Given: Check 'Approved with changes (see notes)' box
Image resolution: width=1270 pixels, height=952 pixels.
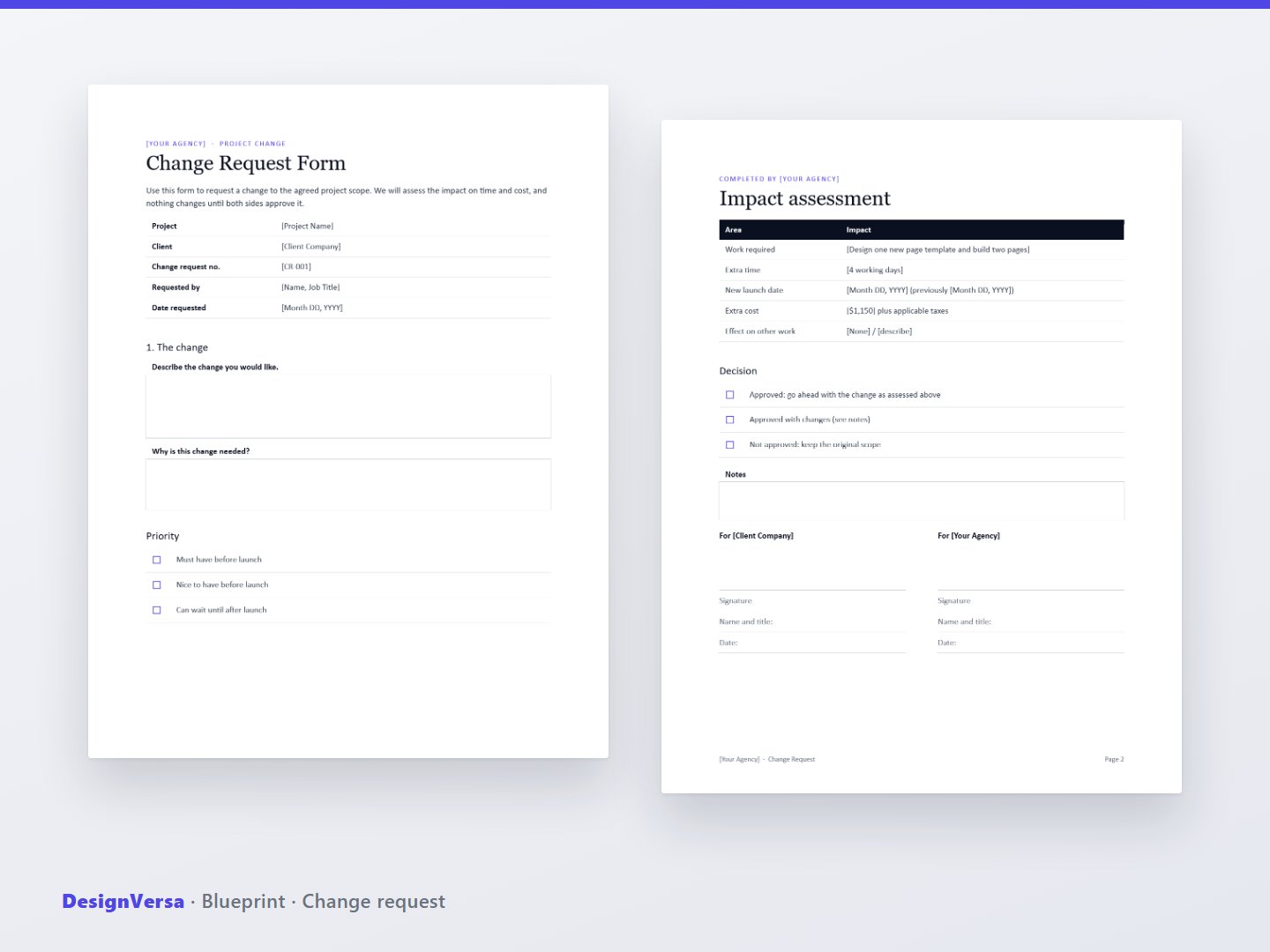Looking at the screenshot, I should 729,420.
